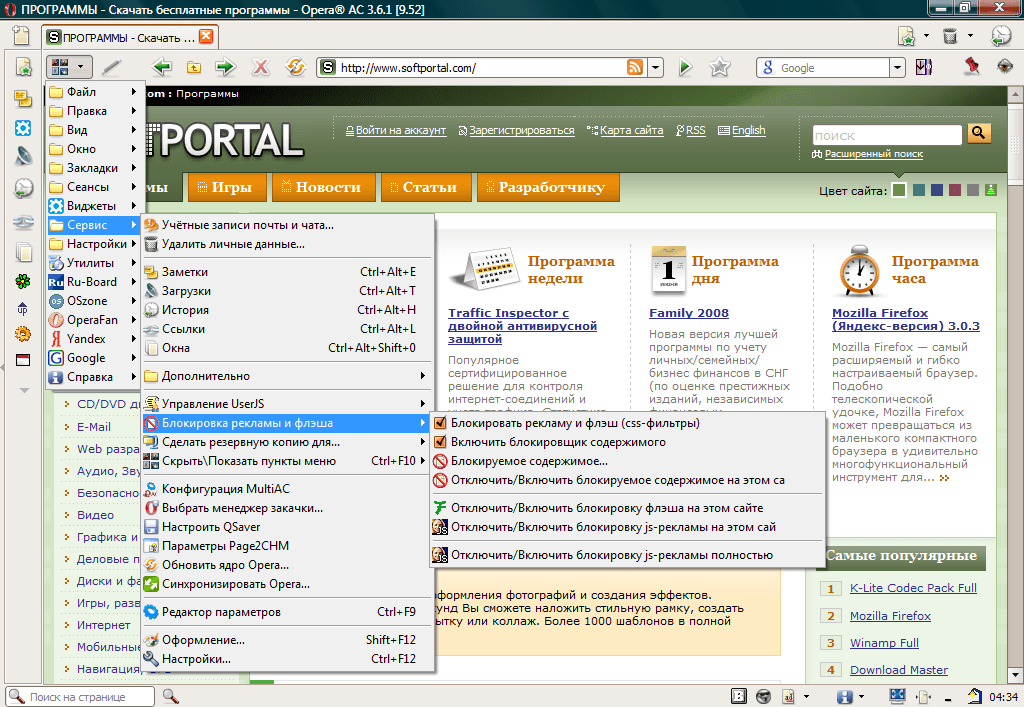Open the address bar history dropdown arrow
This screenshot has width=1024, height=707.
tap(655, 67)
